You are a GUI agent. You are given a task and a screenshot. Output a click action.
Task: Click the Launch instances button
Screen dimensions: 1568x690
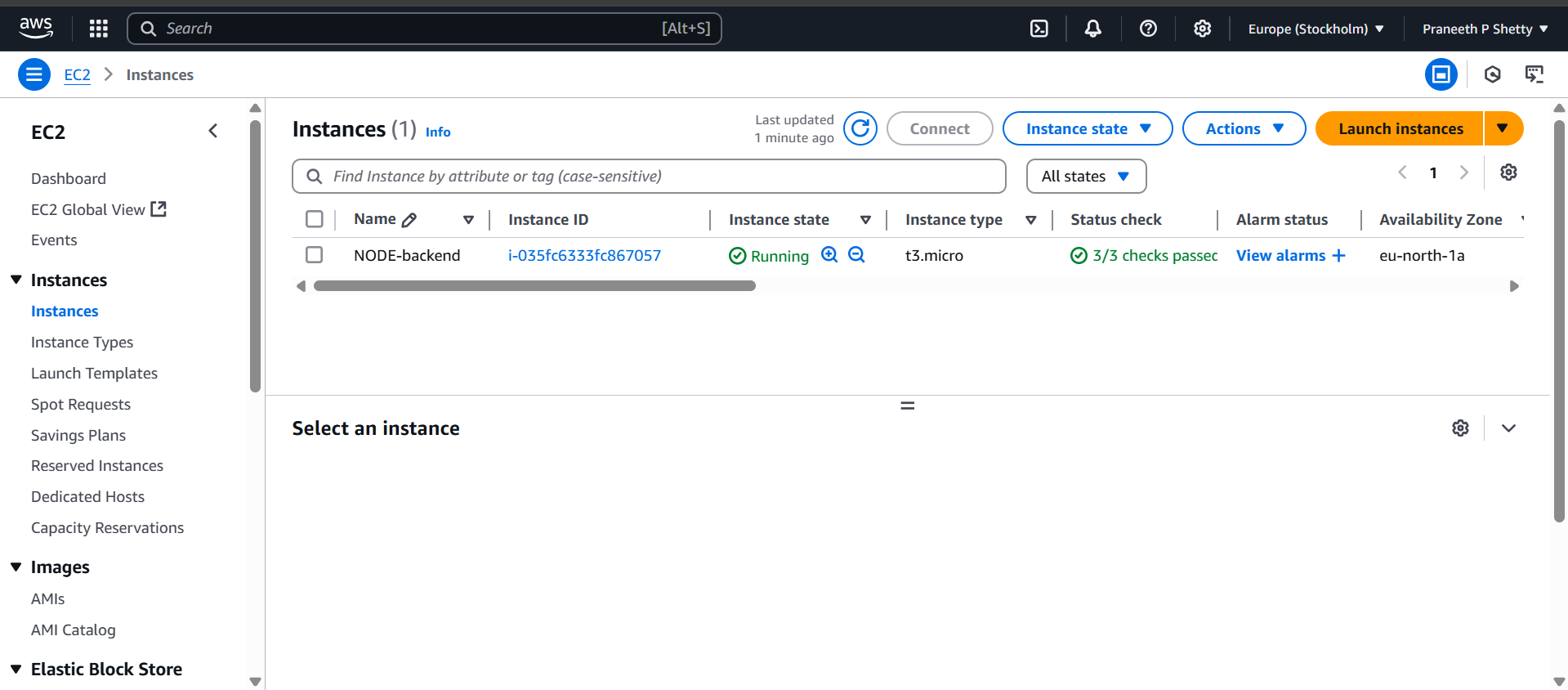click(1400, 128)
